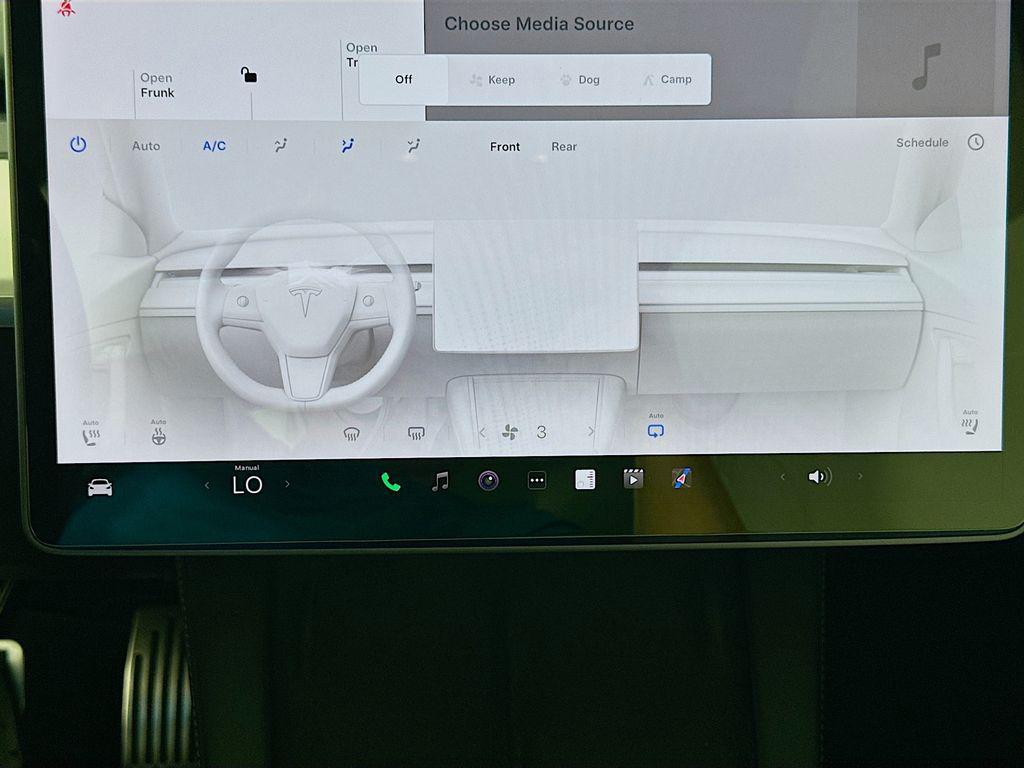Toggle the steering wheel heater
The width and height of the screenshot is (1024, 768).
point(158,436)
